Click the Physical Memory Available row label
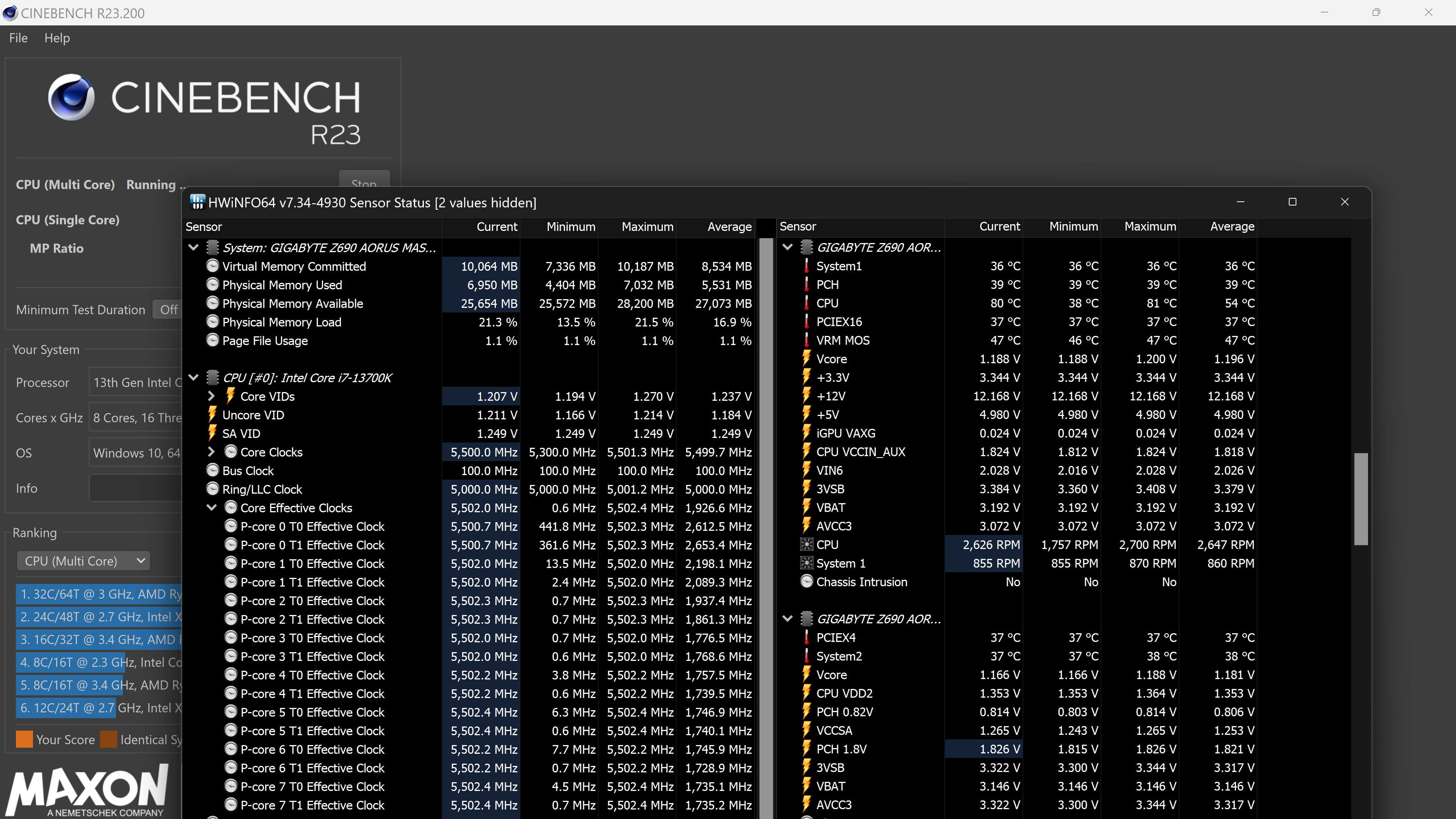Screen dimensions: 1456x819 tap(293, 303)
